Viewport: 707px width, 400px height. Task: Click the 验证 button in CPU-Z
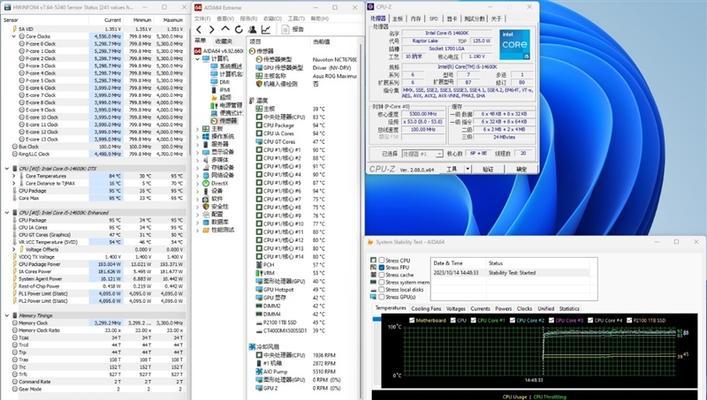[x=488, y=169]
